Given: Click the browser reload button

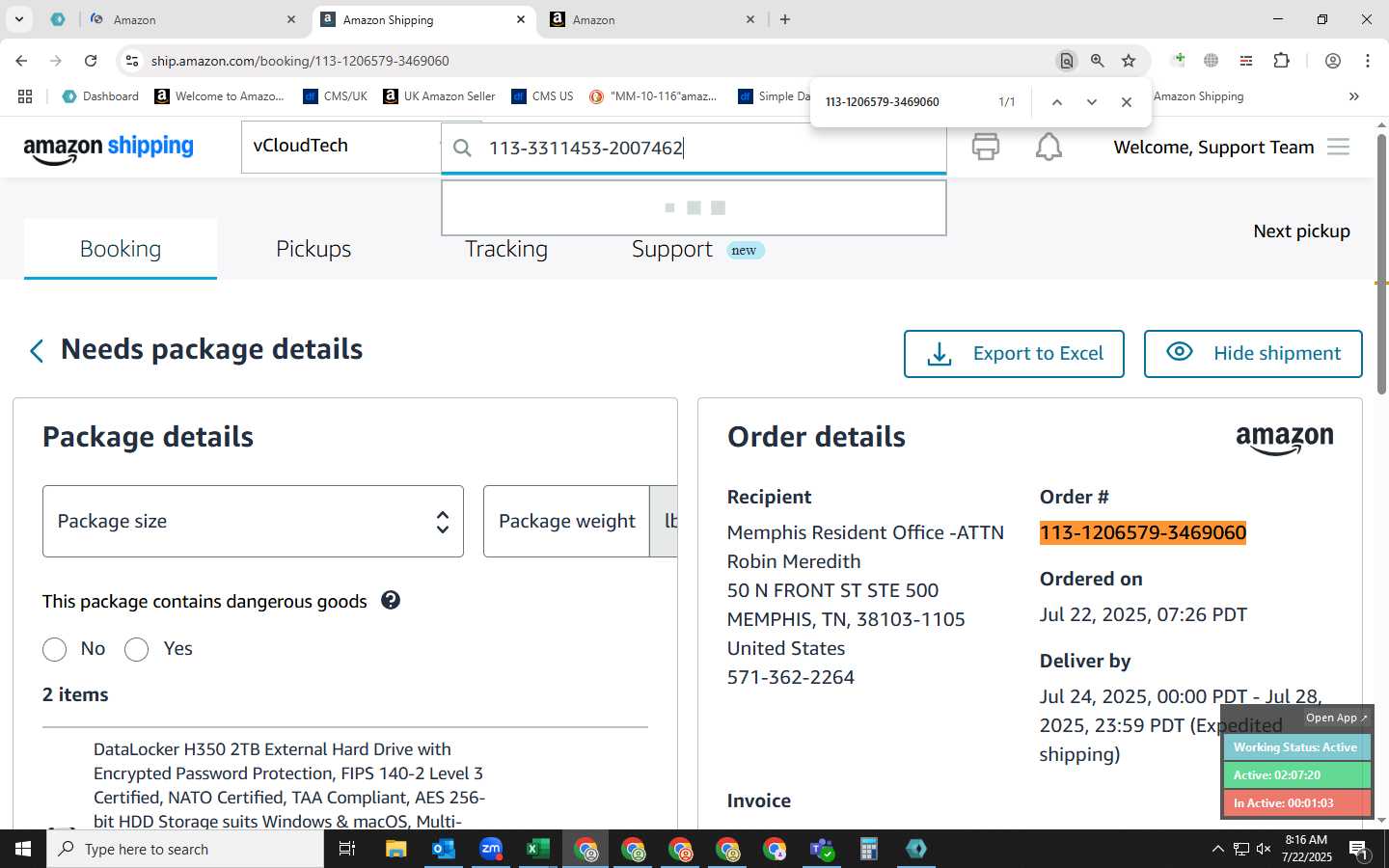Looking at the screenshot, I should tap(91, 61).
